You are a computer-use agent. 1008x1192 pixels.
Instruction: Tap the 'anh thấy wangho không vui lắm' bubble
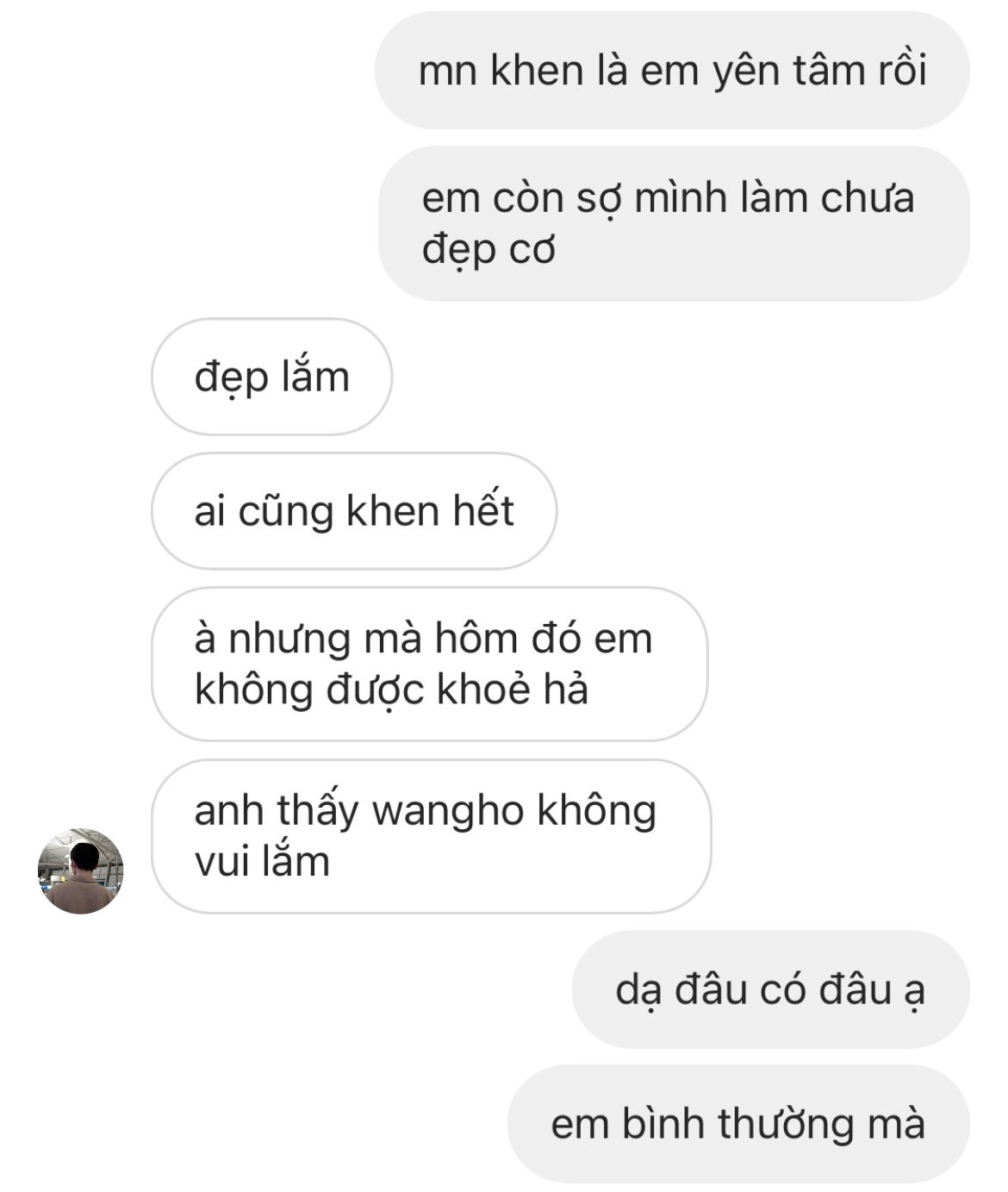[432, 836]
